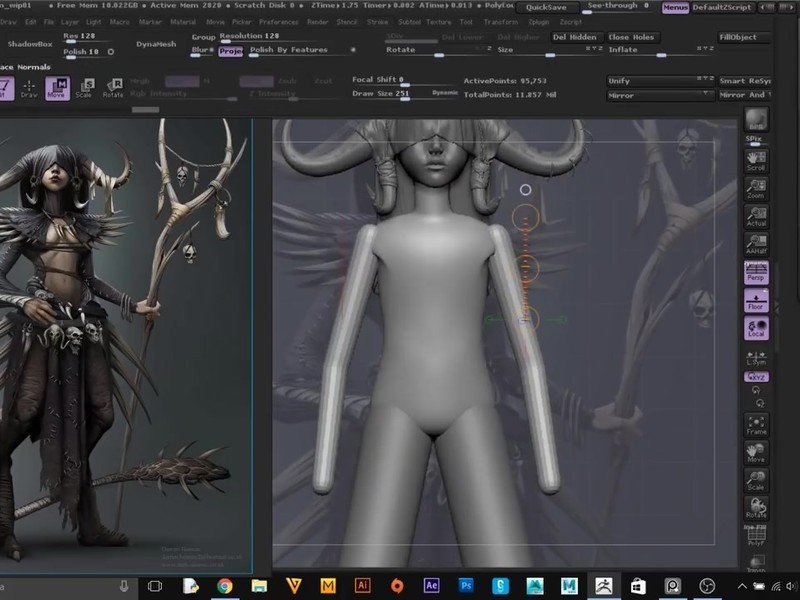Click the rotate-on-Y-axis small icon above Frame
800x600 pixels.
tap(756, 390)
